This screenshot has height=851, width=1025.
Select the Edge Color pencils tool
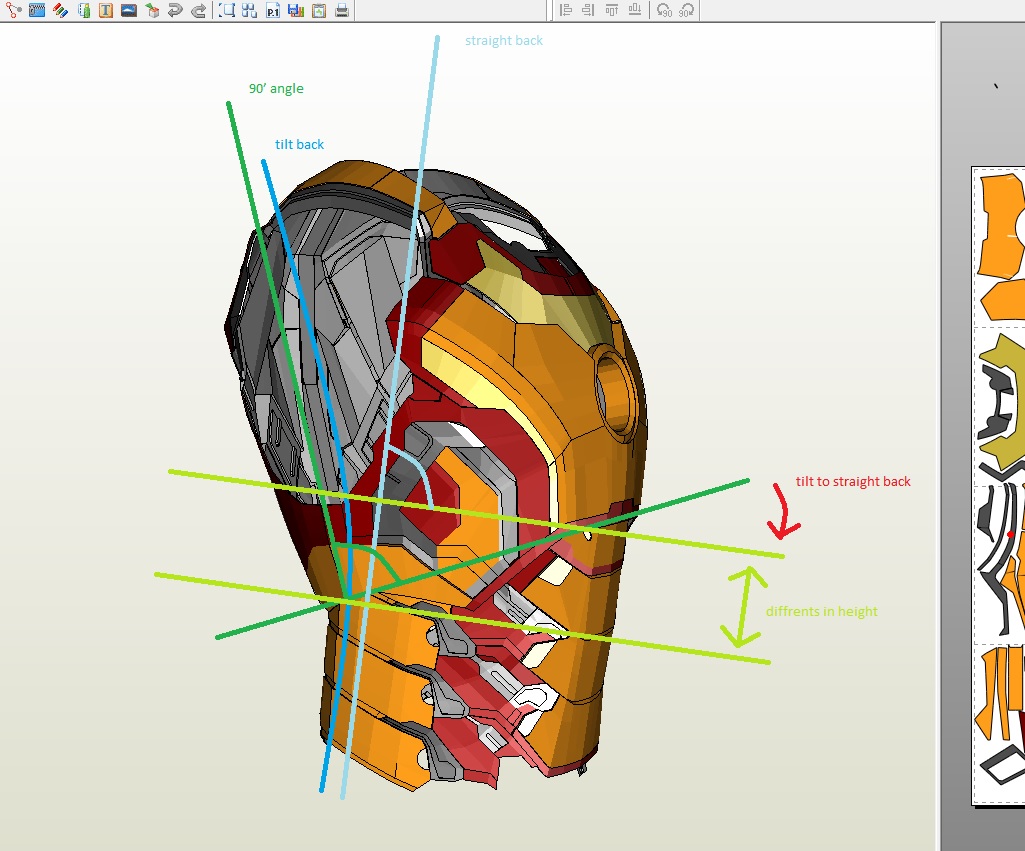click(60, 10)
